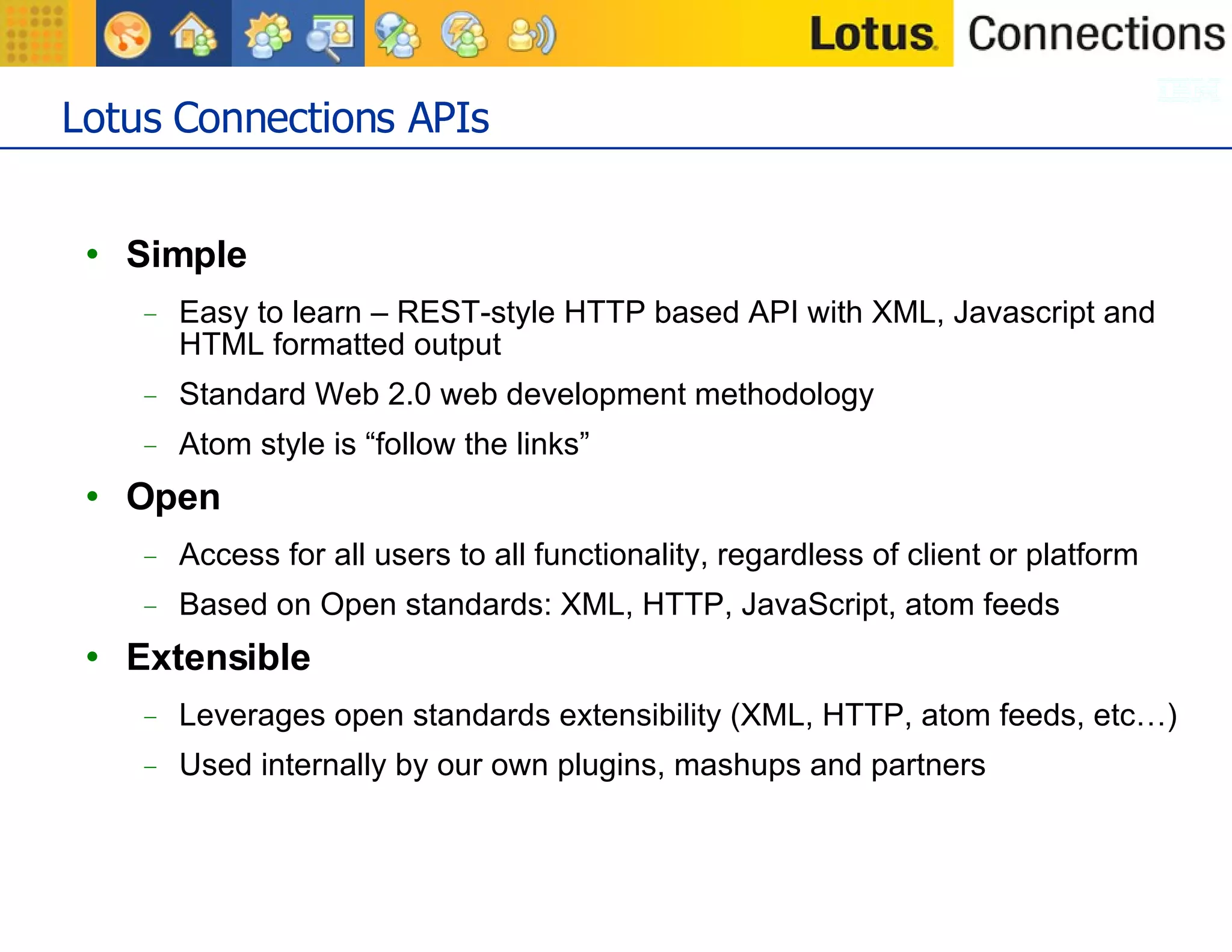Viewport: 1232px width, 952px height.
Task: Click the lightning globe activities icon
Action: (463, 35)
